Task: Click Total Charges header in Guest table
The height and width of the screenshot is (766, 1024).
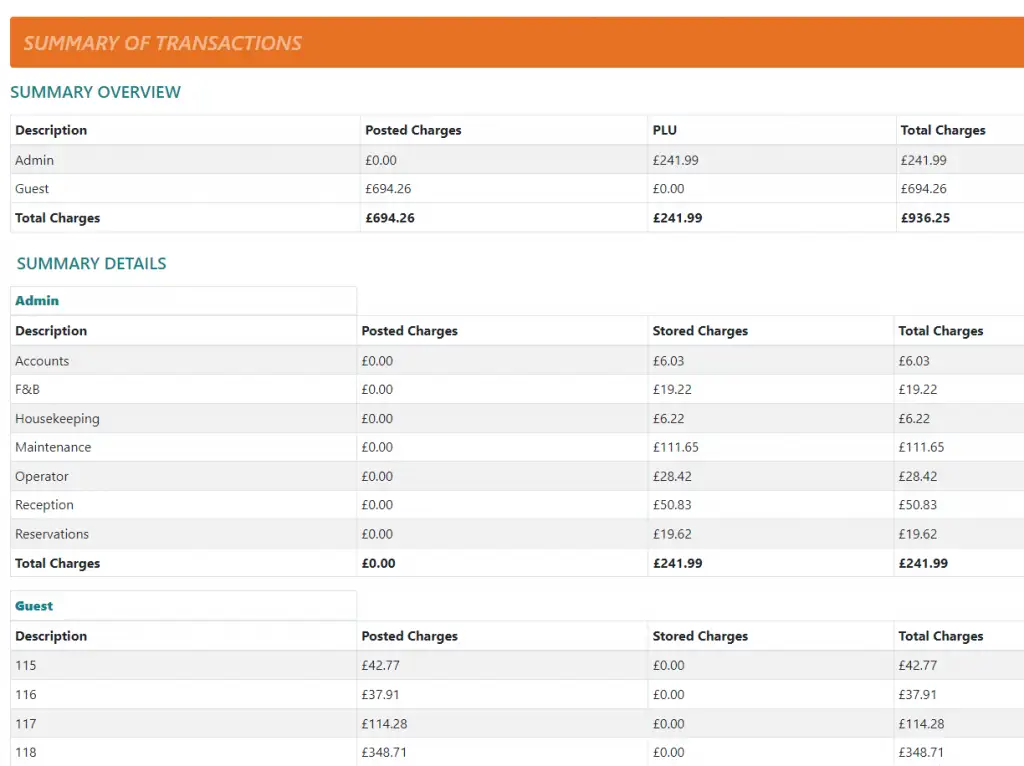Action: pyautogui.click(x=940, y=636)
